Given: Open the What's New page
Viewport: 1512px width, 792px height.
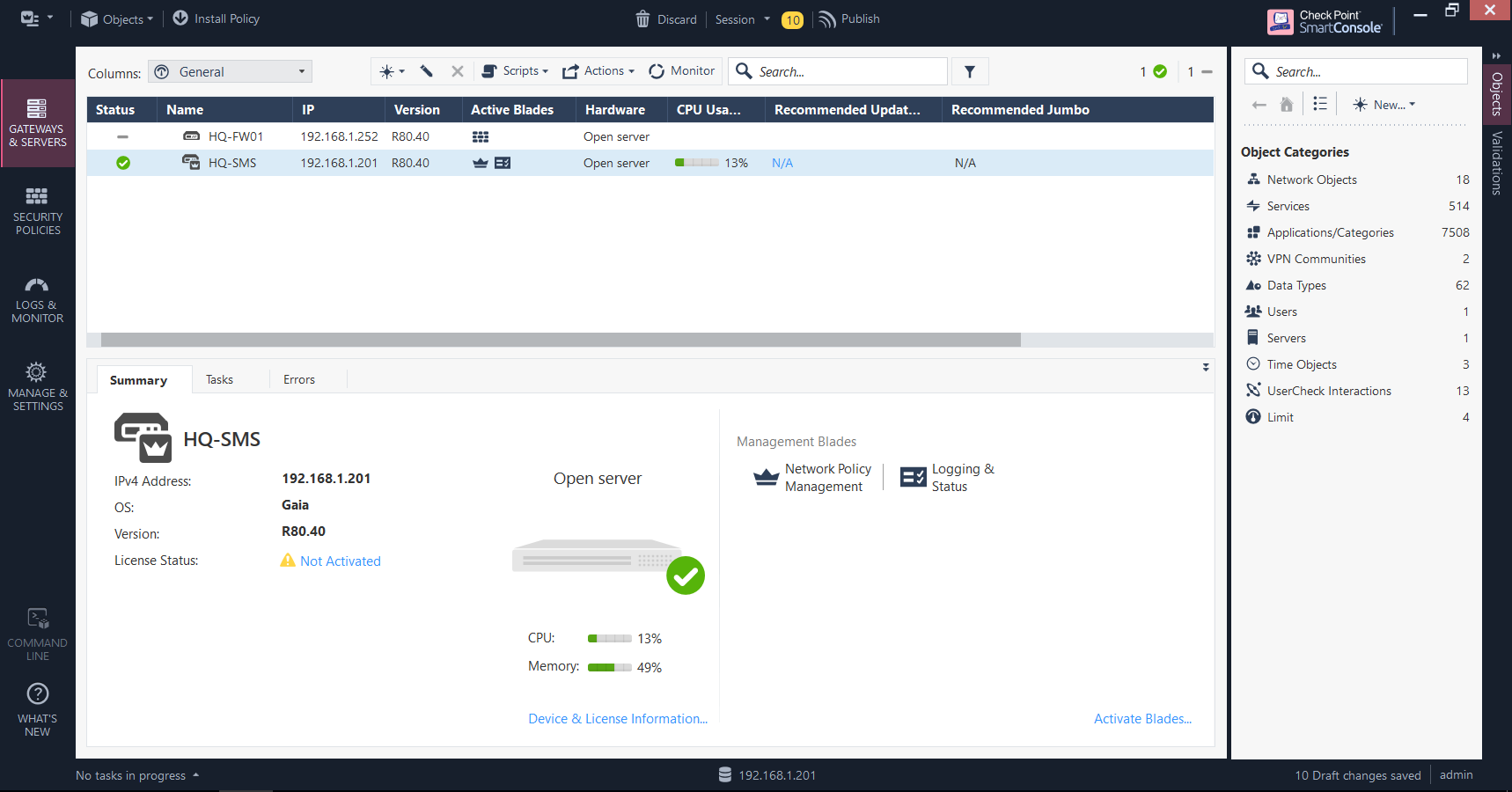Looking at the screenshot, I should pos(38,710).
